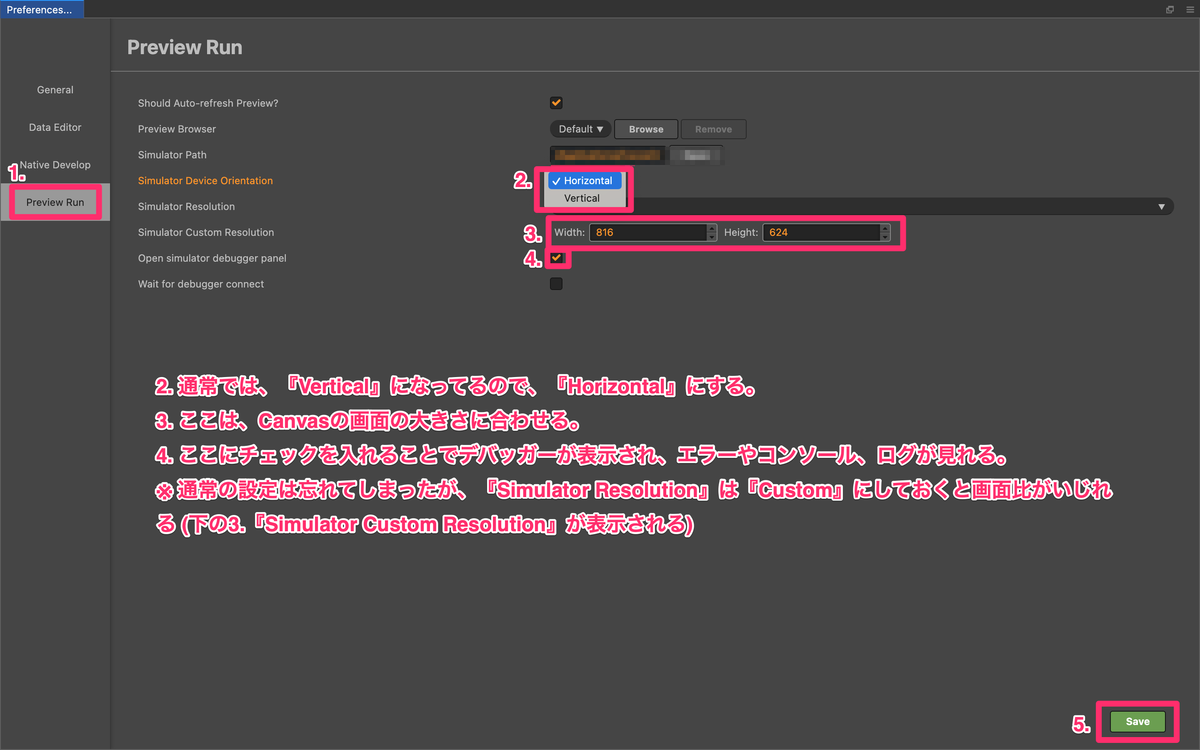Disable Open simulator debugger panel checkbox
Image resolution: width=1200 pixels, height=750 pixels.
(556, 258)
